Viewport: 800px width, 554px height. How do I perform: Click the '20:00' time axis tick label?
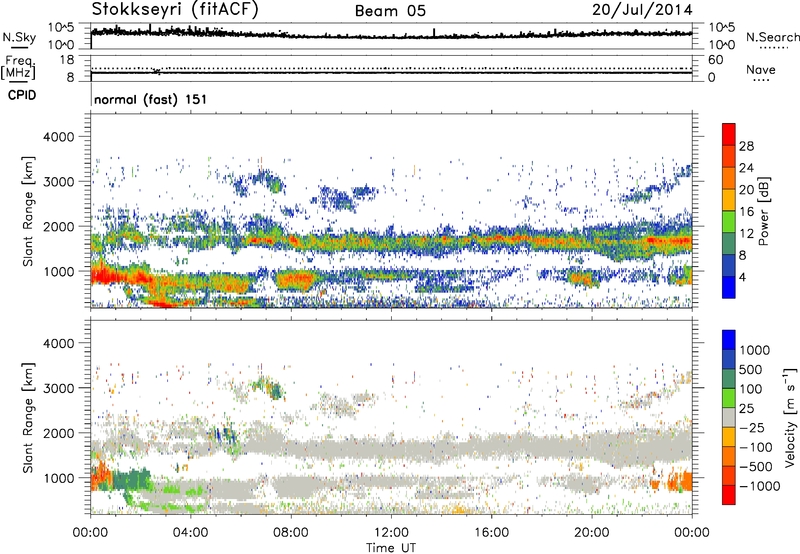[x=592, y=533]
